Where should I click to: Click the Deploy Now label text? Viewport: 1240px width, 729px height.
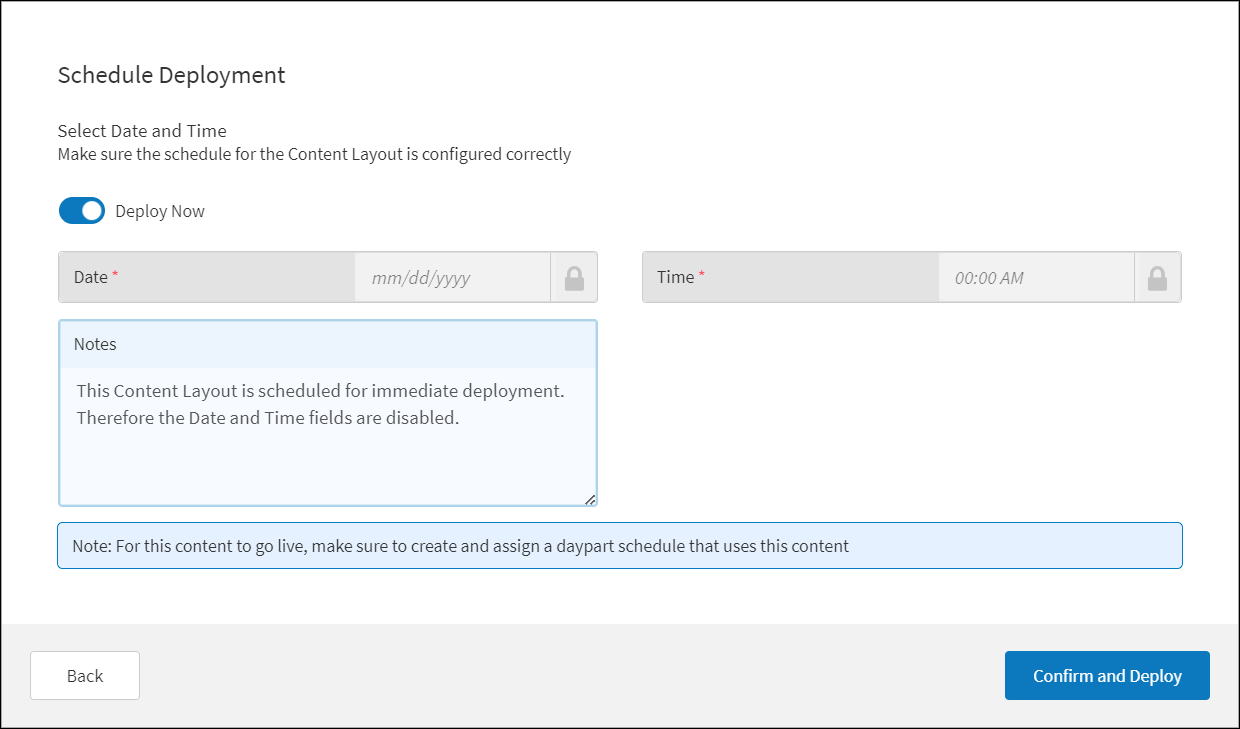tap(160, 211)
